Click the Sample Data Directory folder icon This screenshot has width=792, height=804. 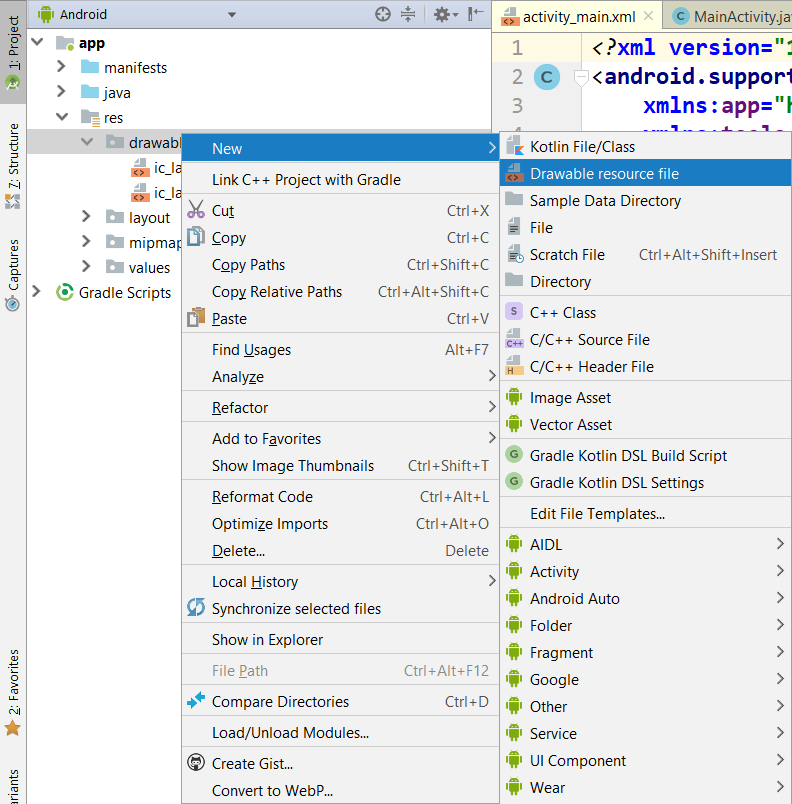pyautogui.click(x=514, y=199)
